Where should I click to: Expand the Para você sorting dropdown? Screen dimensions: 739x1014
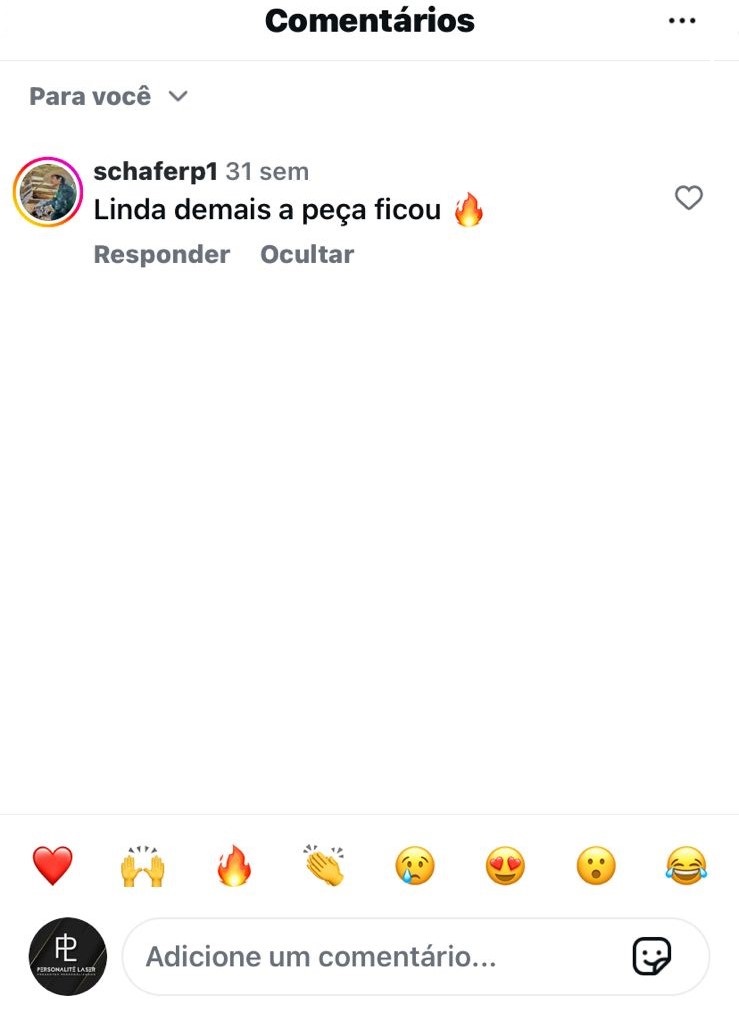[109, 96]
